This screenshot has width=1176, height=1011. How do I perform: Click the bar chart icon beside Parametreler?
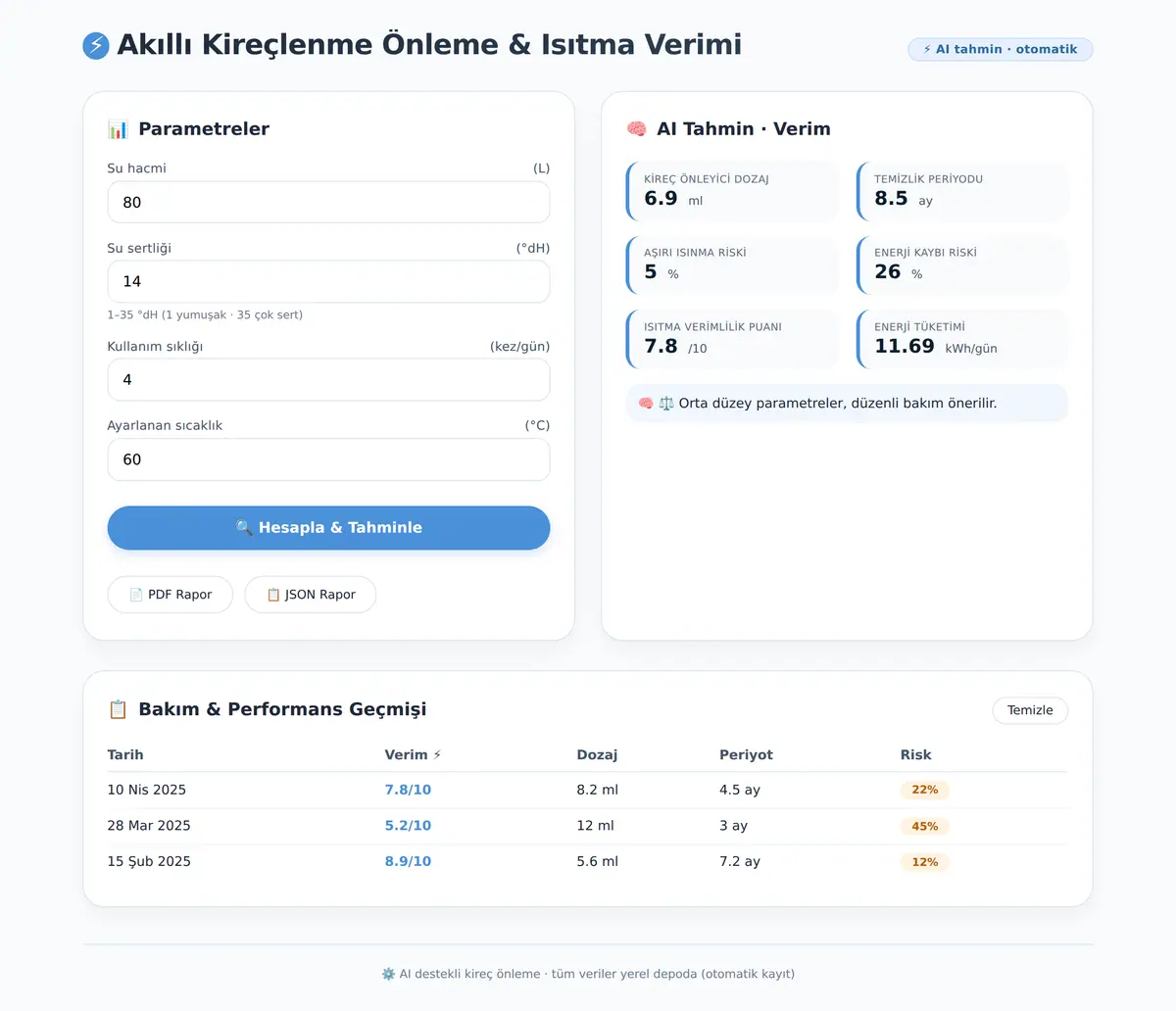pyautogui.click(x=119, y=129)
